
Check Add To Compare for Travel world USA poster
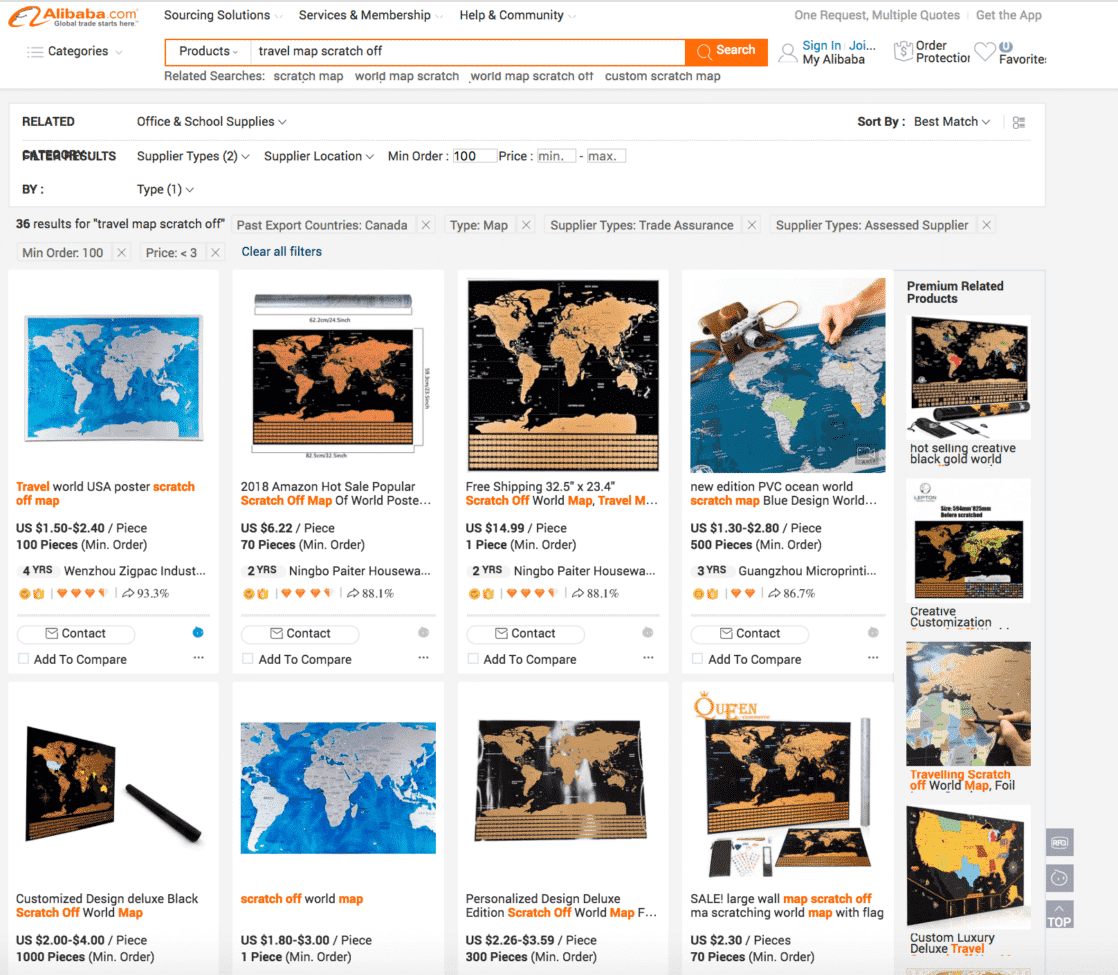[x=24, y=659]
